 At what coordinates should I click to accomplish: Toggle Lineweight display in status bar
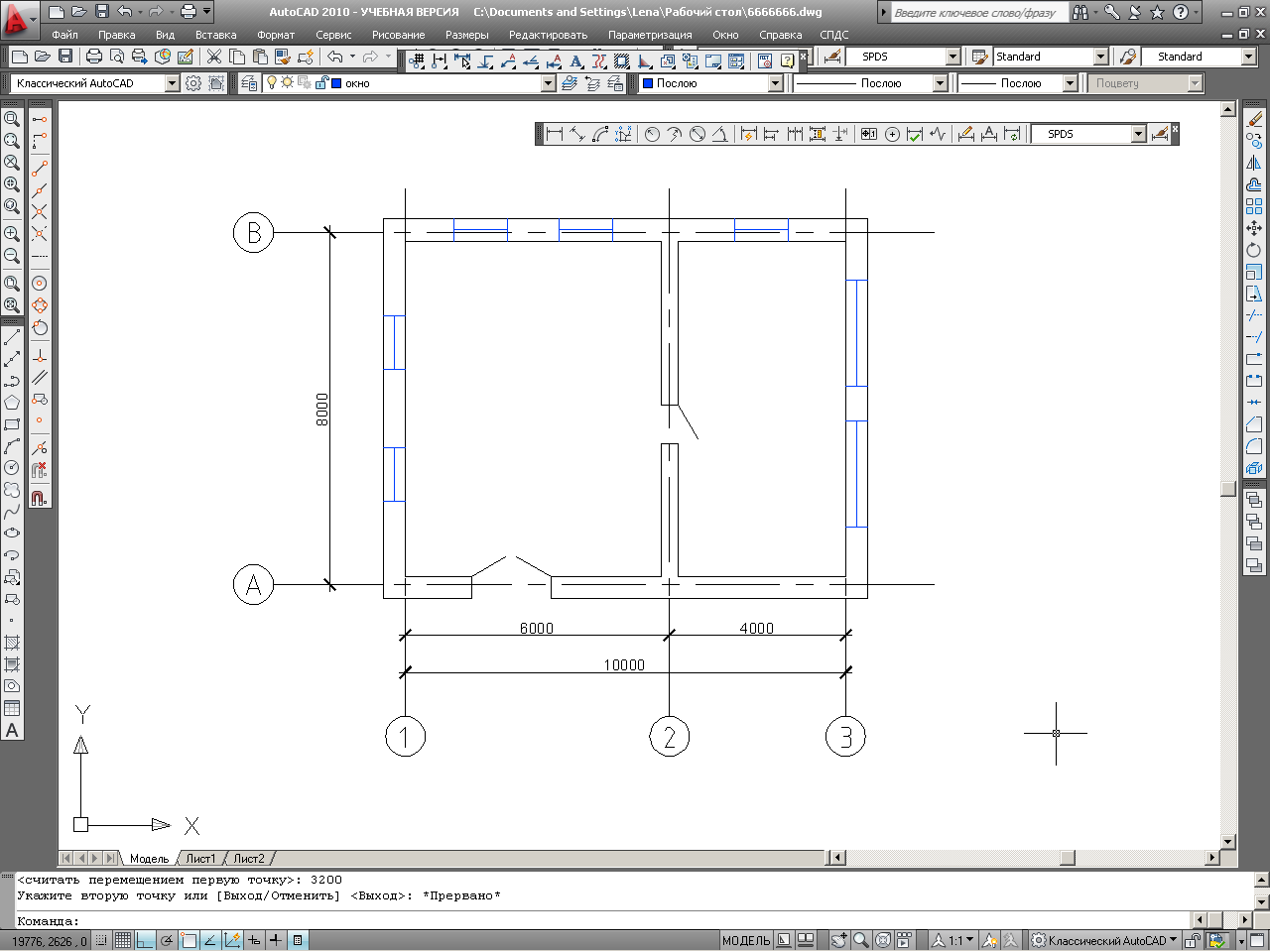point(276,940)
